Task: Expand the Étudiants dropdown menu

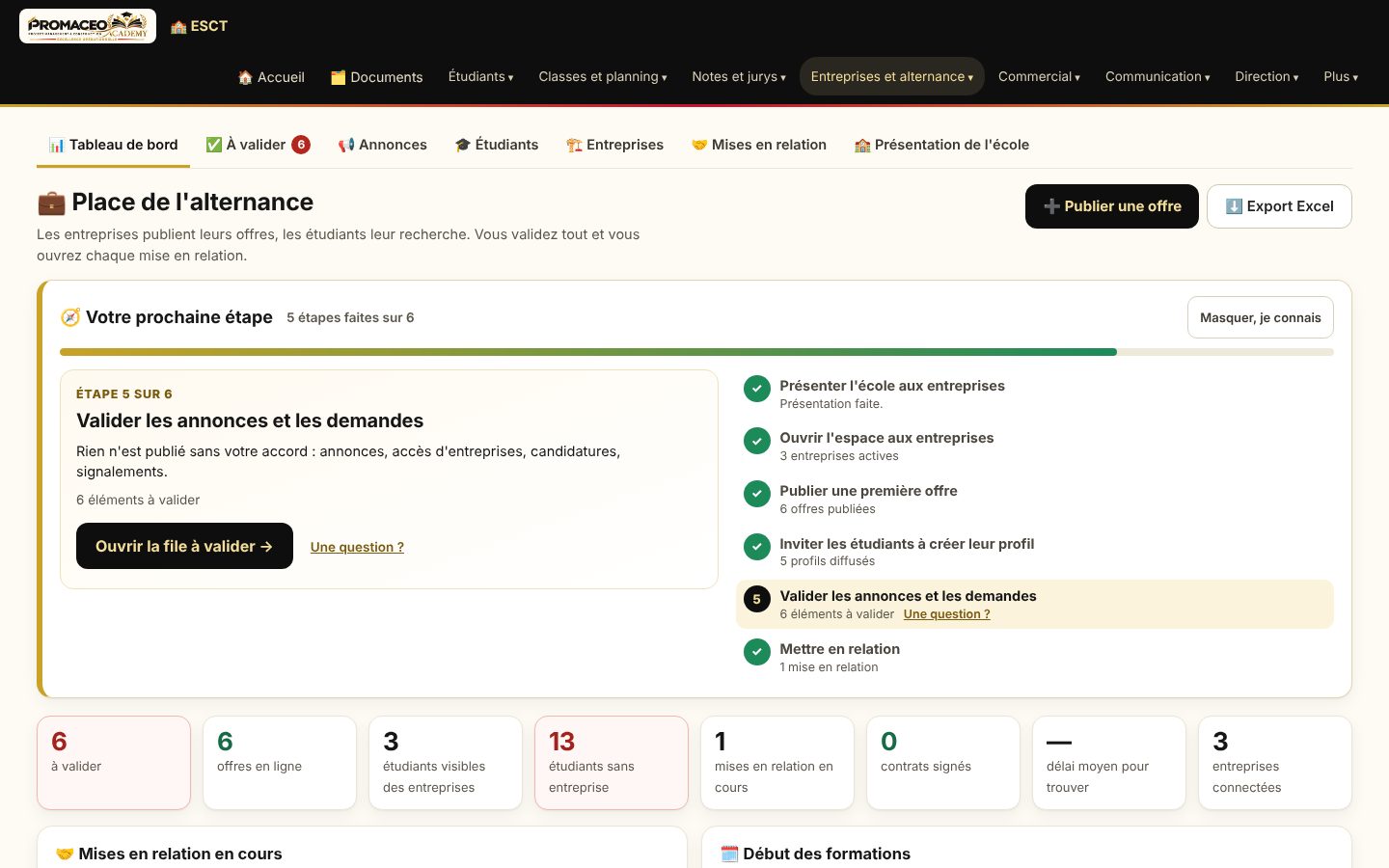Action: point(481,76)
